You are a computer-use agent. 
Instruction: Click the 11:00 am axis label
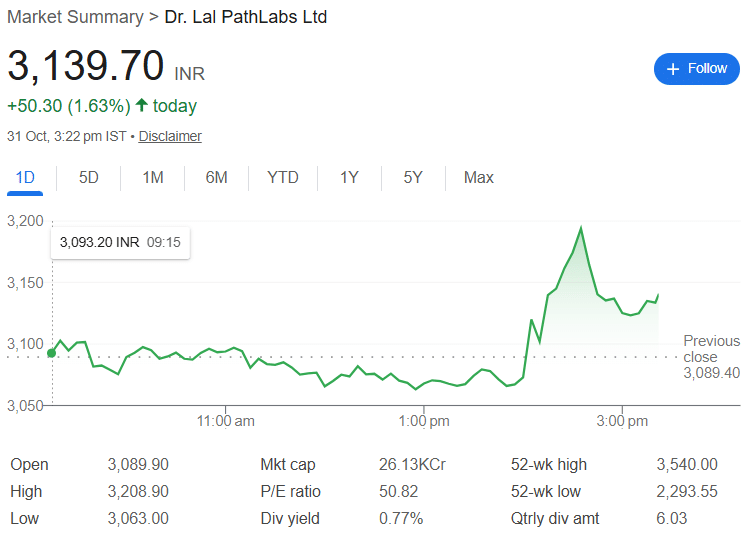[227, 422]
